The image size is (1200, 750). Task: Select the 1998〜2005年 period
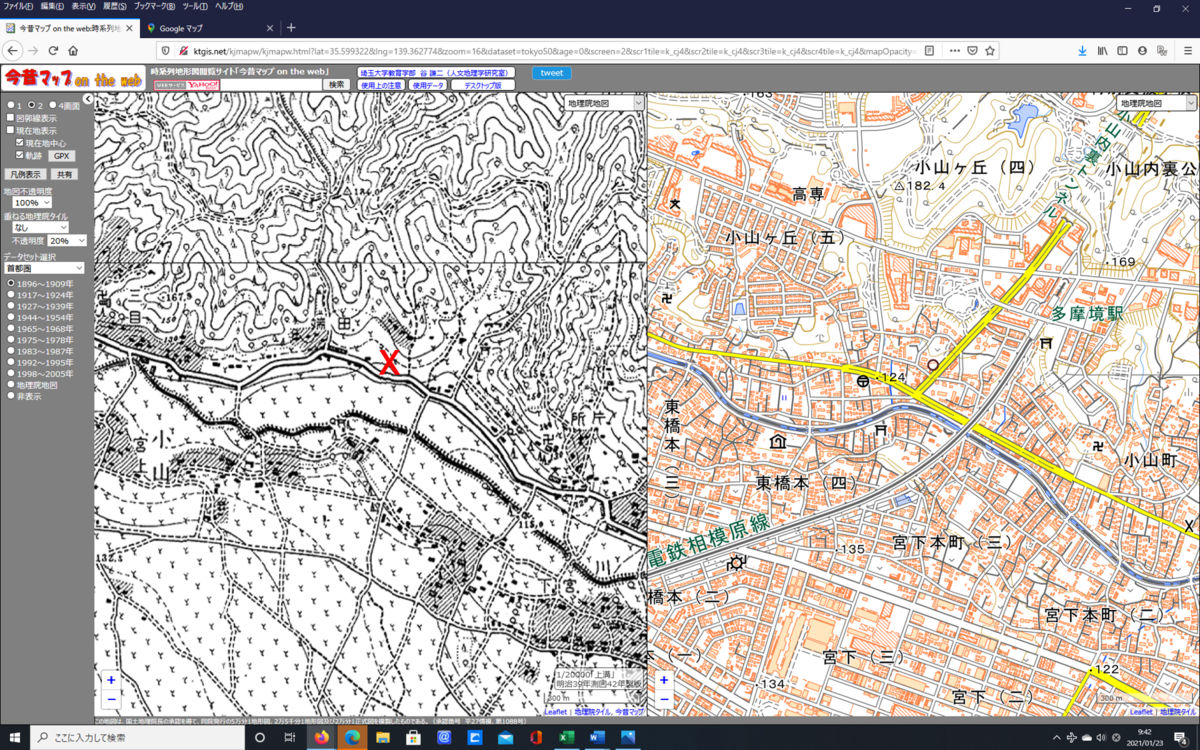click(11, 373)
